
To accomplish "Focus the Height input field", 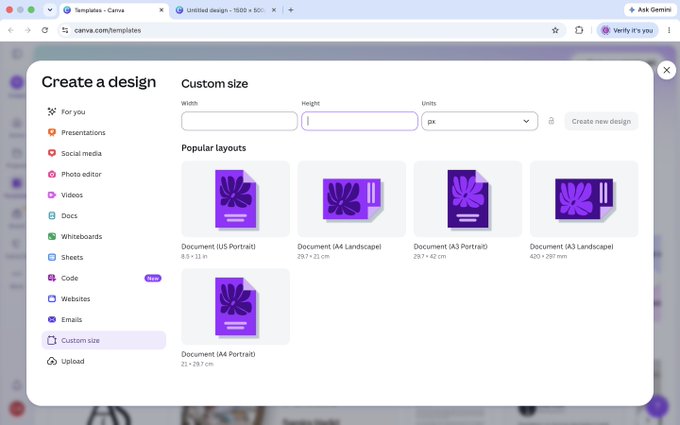I will tap(360, 121).
